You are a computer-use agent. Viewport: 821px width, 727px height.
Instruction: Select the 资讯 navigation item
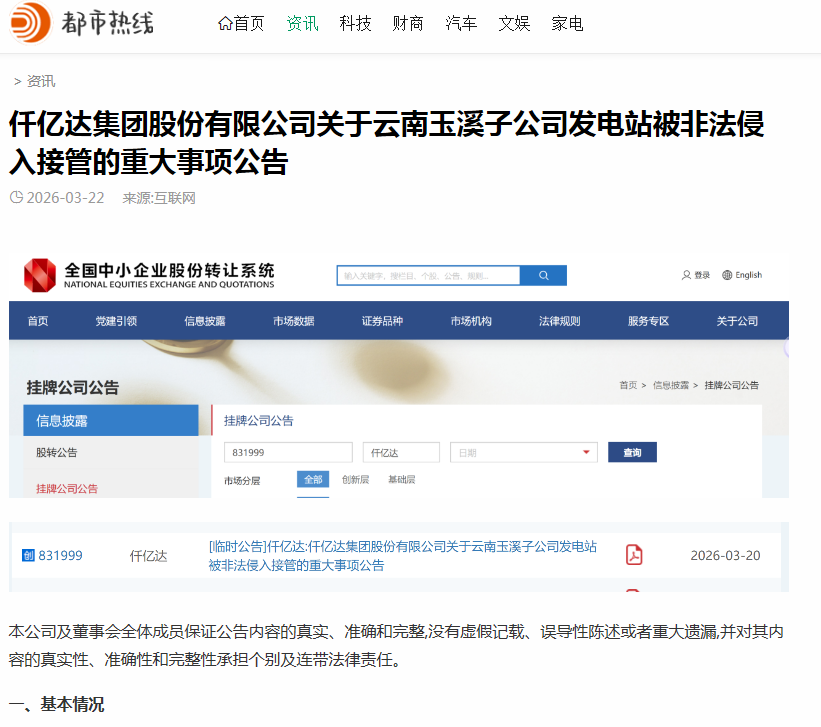302,24
